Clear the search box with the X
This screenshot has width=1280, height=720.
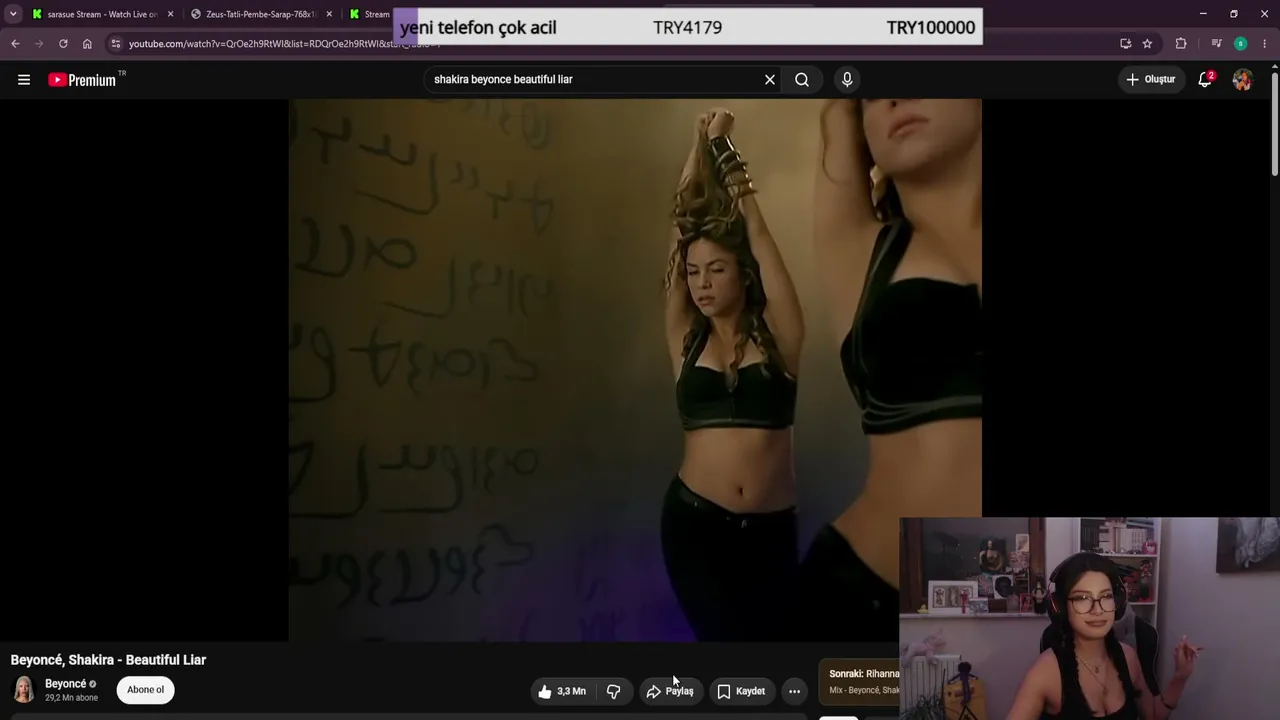pos(770,80)
